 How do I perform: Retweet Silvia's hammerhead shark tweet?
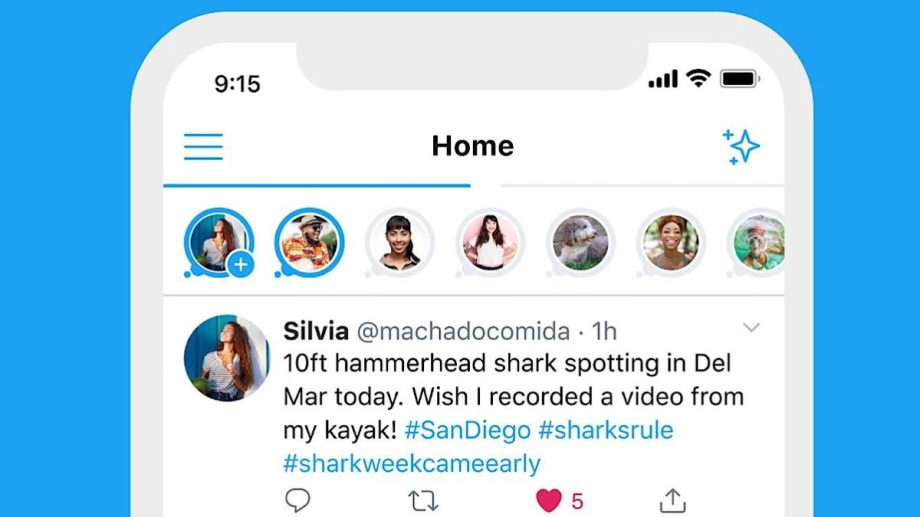click(423, 501)
